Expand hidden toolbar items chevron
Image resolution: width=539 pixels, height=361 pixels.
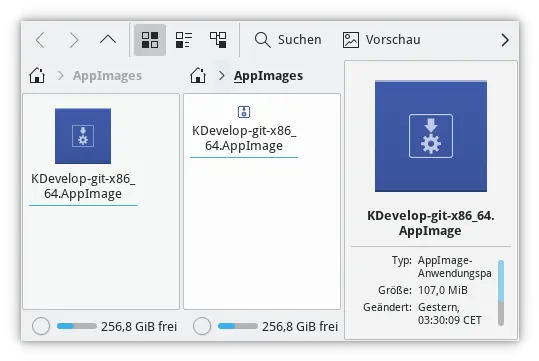[505, 40]
